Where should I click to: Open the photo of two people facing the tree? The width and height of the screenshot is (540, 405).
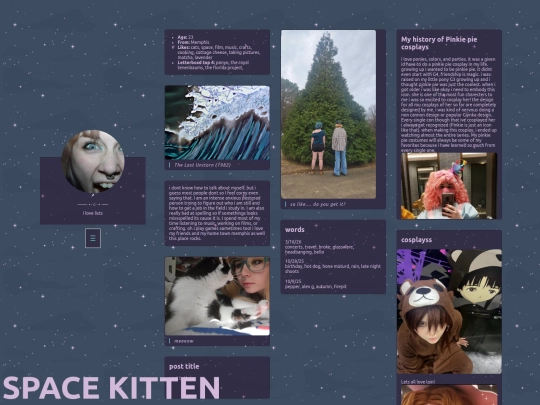pos(329,114)
